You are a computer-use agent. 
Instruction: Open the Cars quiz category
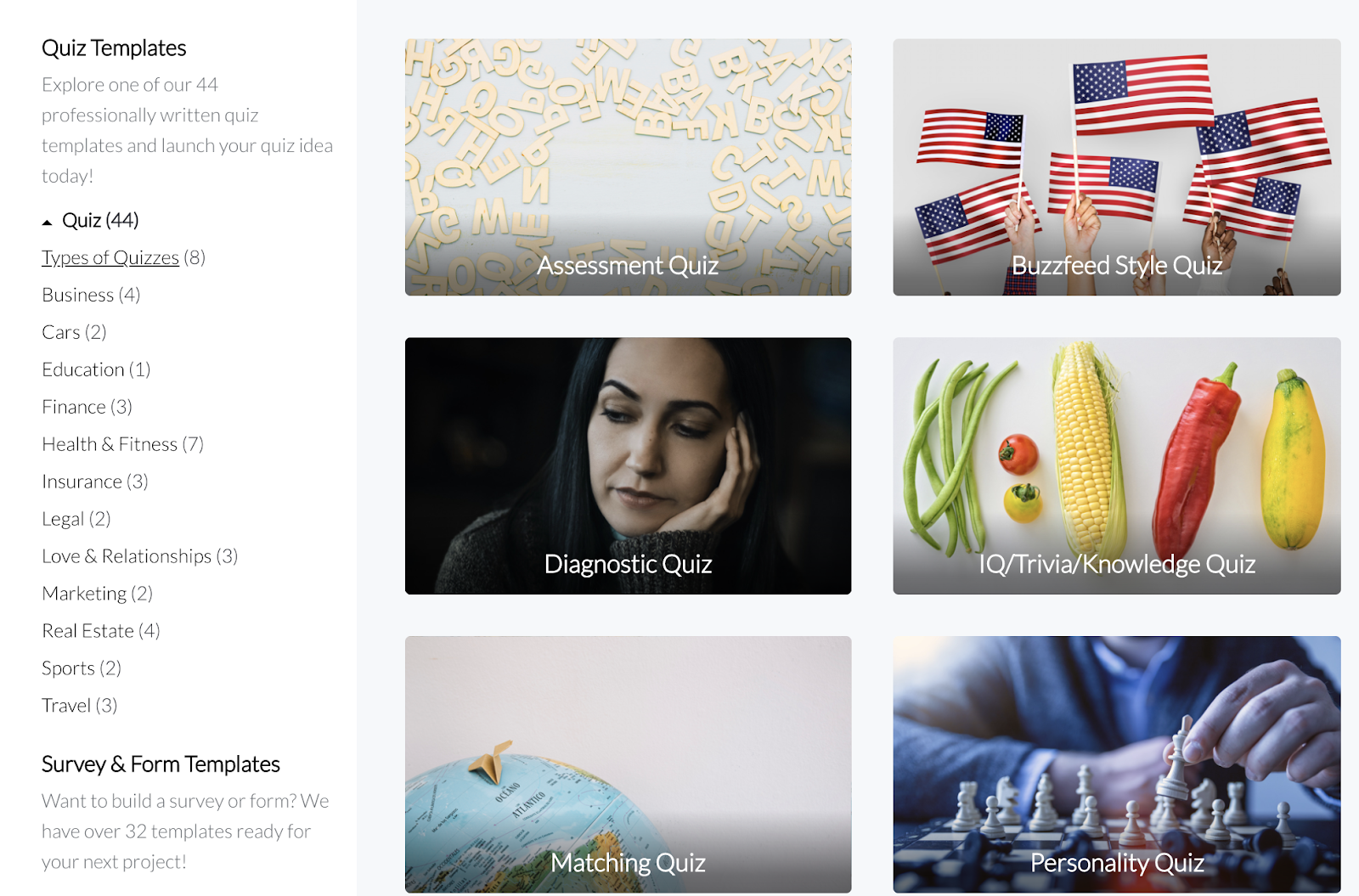click(x=60, y=332)
